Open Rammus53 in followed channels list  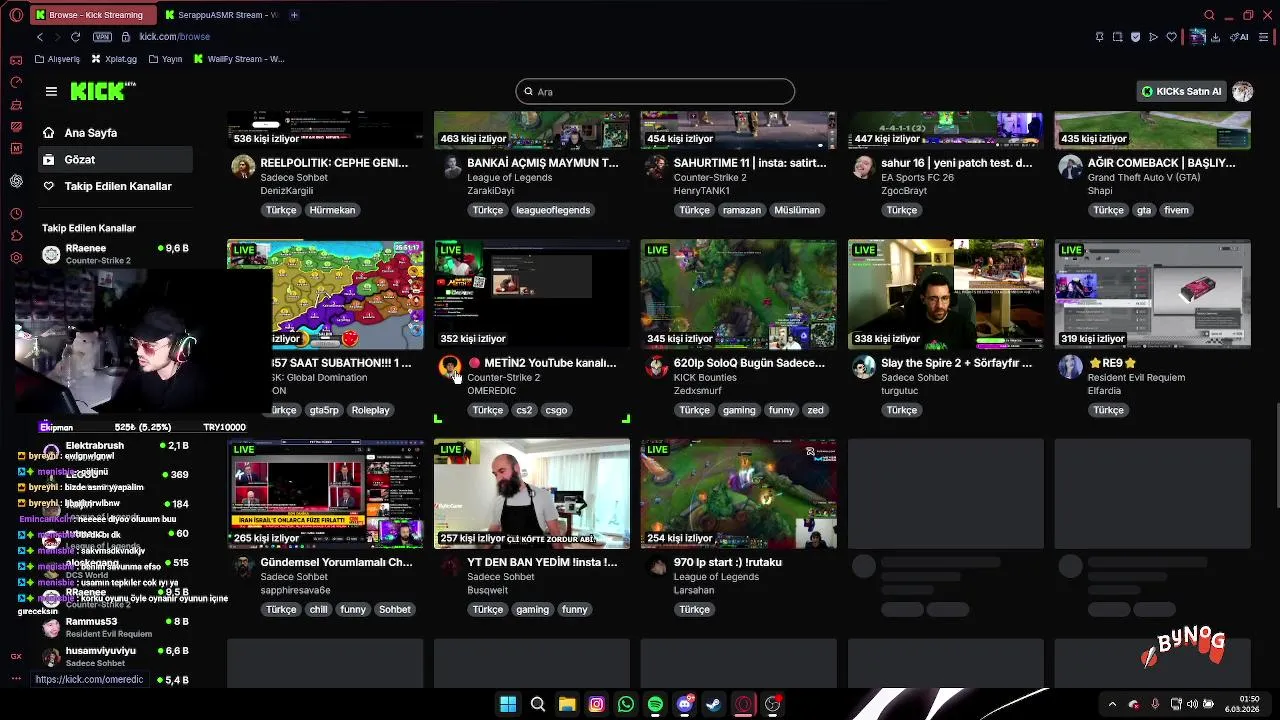pos(115,627)
